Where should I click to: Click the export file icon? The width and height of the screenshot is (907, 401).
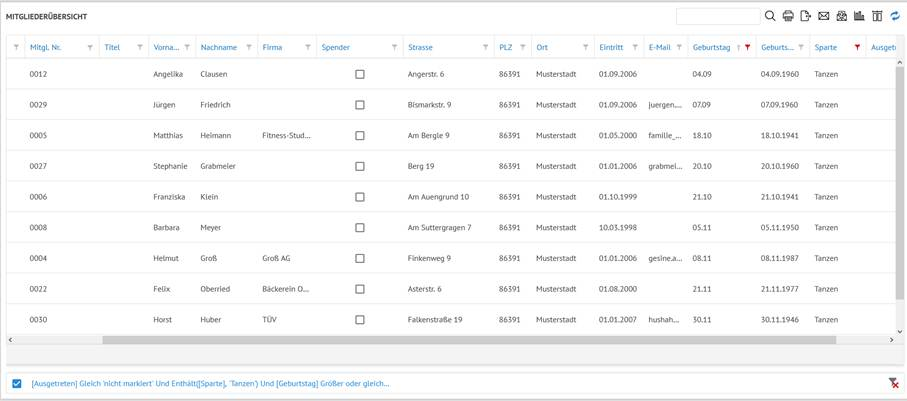coord(806,16)
